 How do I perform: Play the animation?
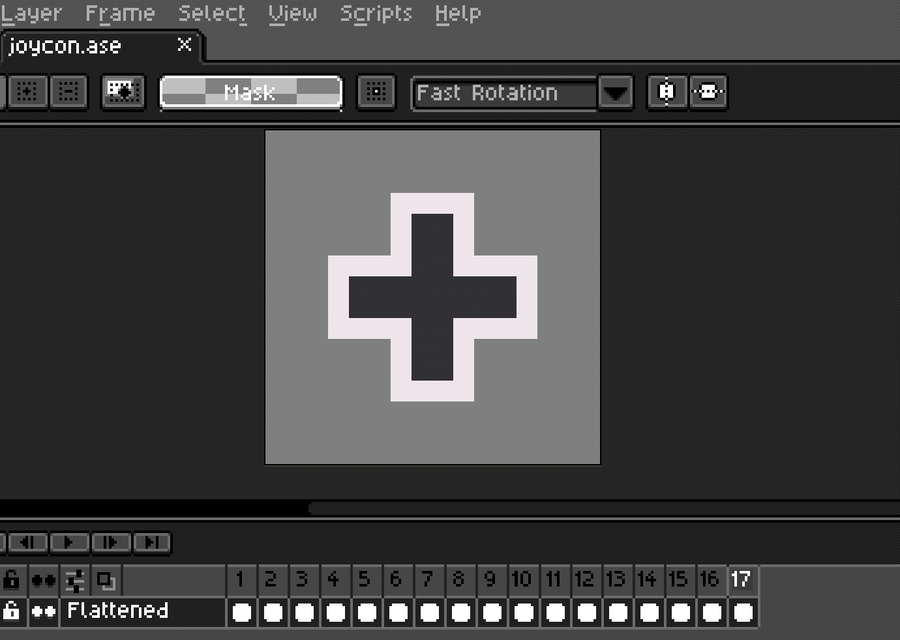pyautogui.click(x=69, y=542)
